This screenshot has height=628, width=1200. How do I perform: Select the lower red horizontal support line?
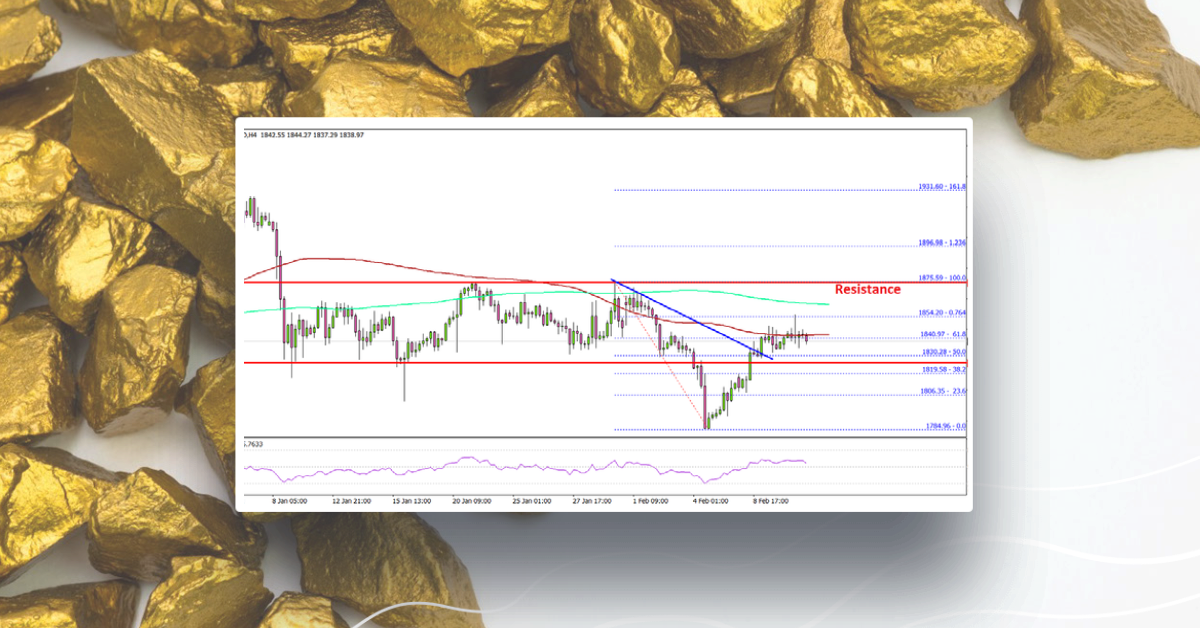(400, 361)
